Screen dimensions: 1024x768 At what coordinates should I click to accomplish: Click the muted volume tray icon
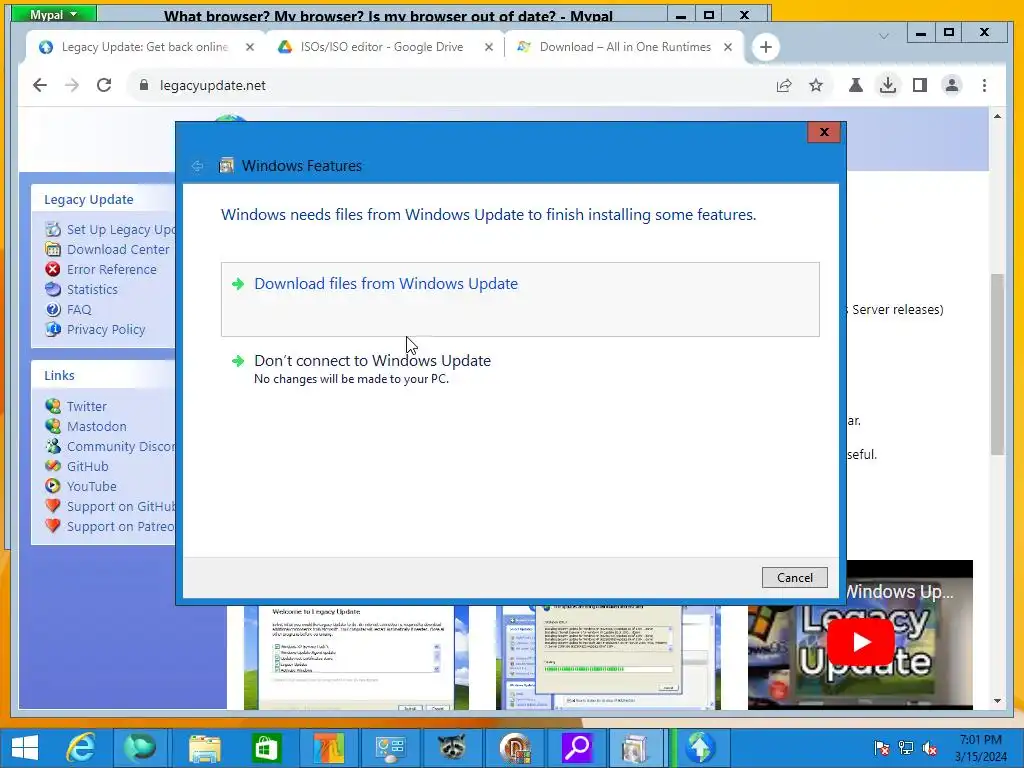pos(930,748)
